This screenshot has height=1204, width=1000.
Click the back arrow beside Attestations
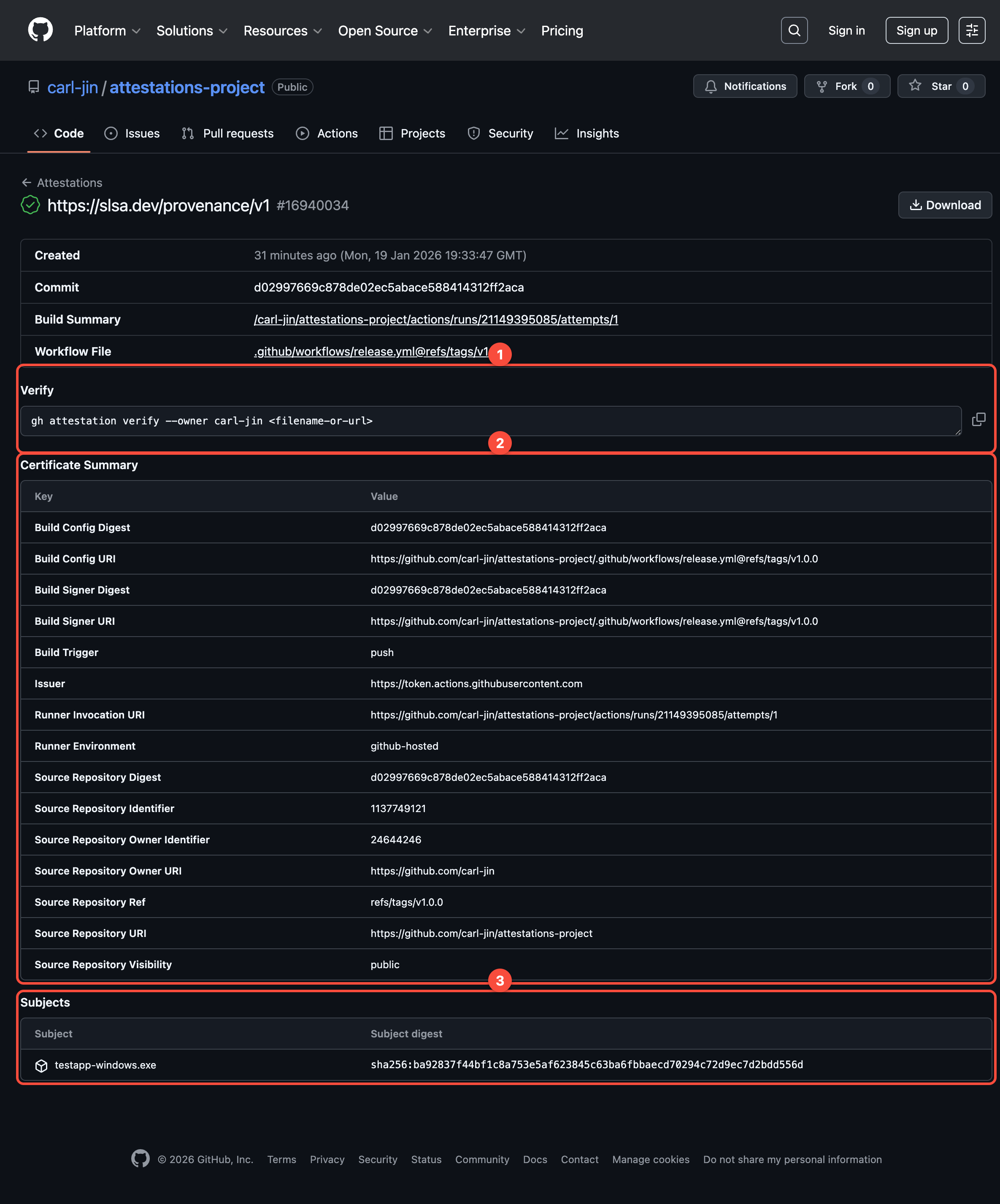pyautogui.click(x=27, y=182)
